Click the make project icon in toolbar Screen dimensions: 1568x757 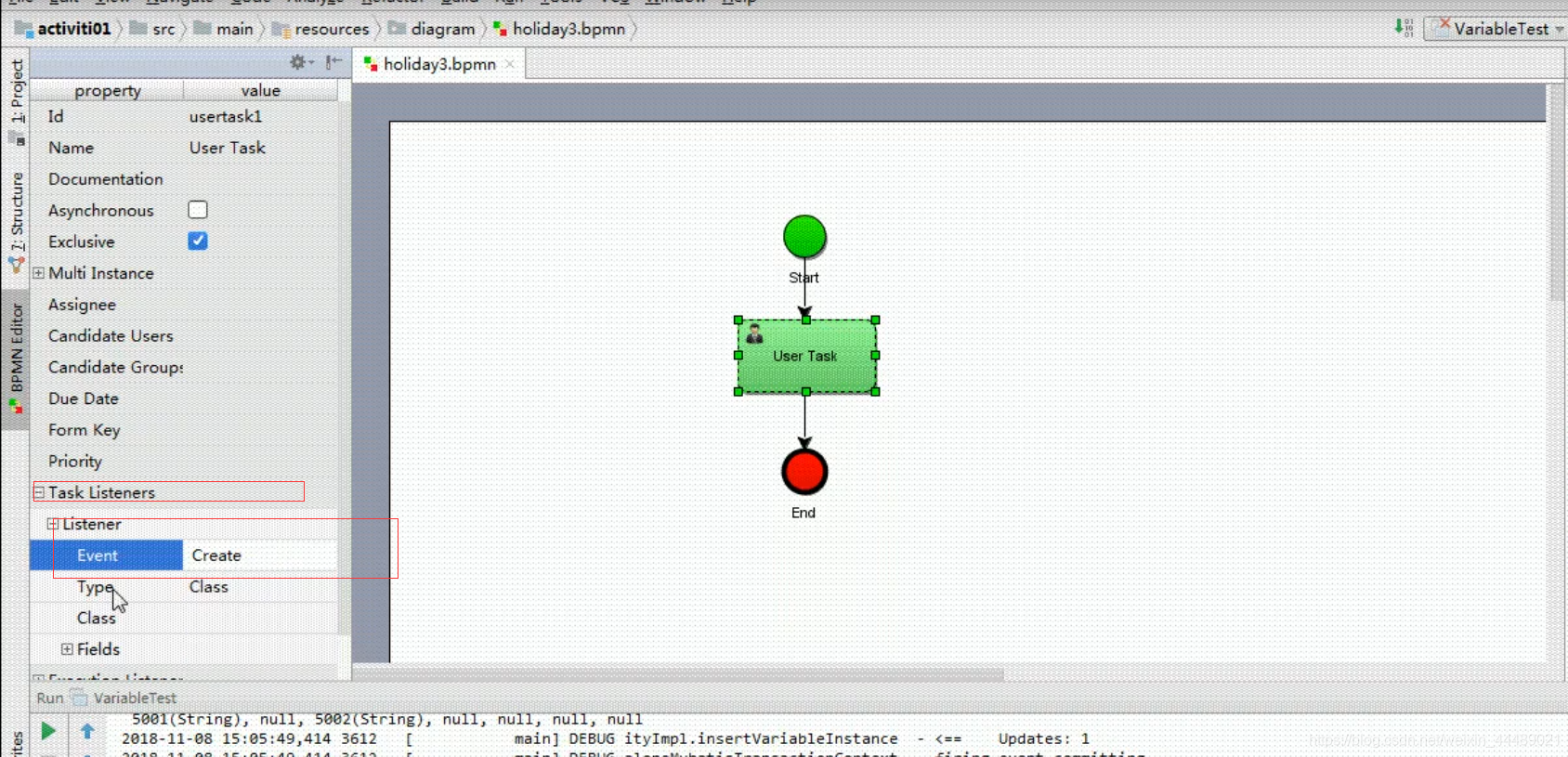[x=1404, y=28]
